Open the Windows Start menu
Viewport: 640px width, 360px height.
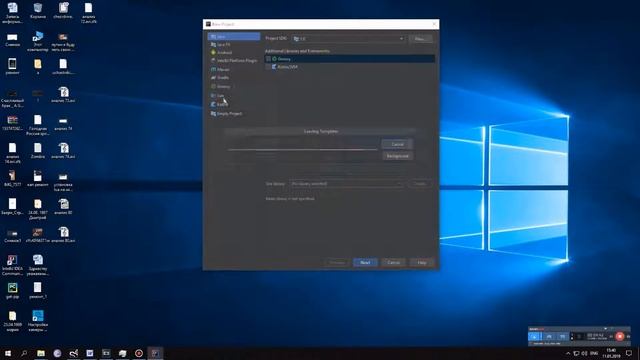(x=8, y=353)
